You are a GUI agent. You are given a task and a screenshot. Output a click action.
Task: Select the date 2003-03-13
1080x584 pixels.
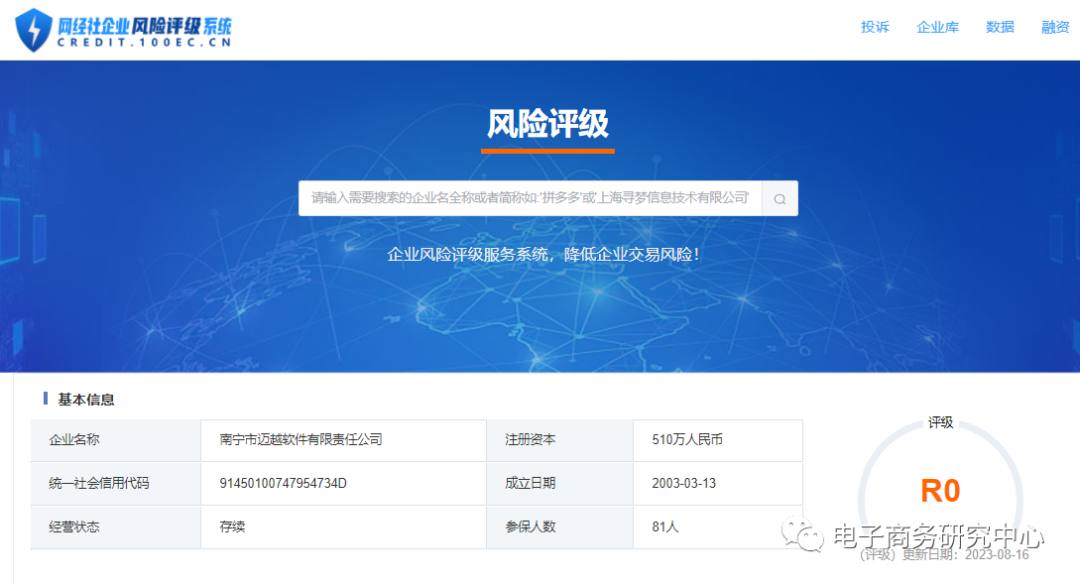[684, 483]
